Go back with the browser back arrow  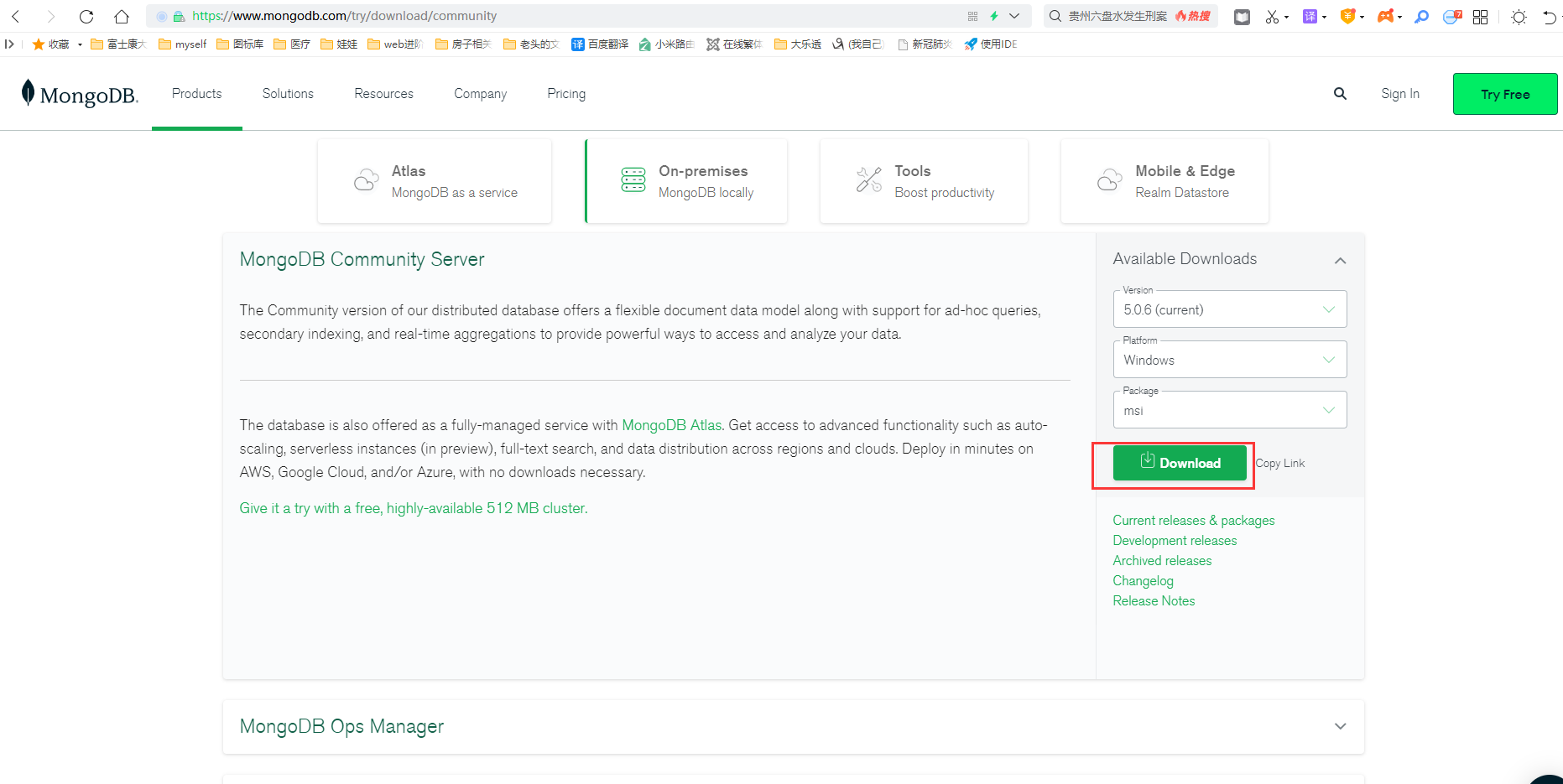pos(16,16)
